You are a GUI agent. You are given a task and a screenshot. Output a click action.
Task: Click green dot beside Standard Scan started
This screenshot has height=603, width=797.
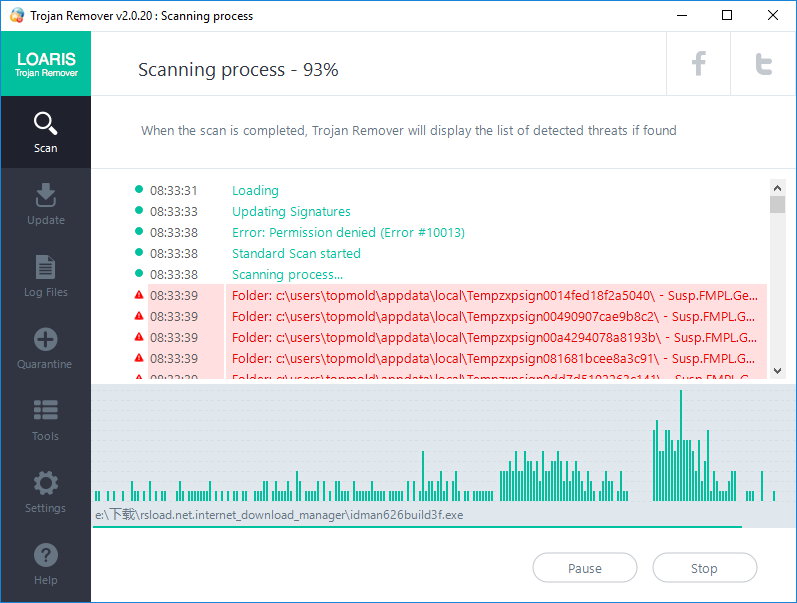pyautogui.click(x=139, y=252)
